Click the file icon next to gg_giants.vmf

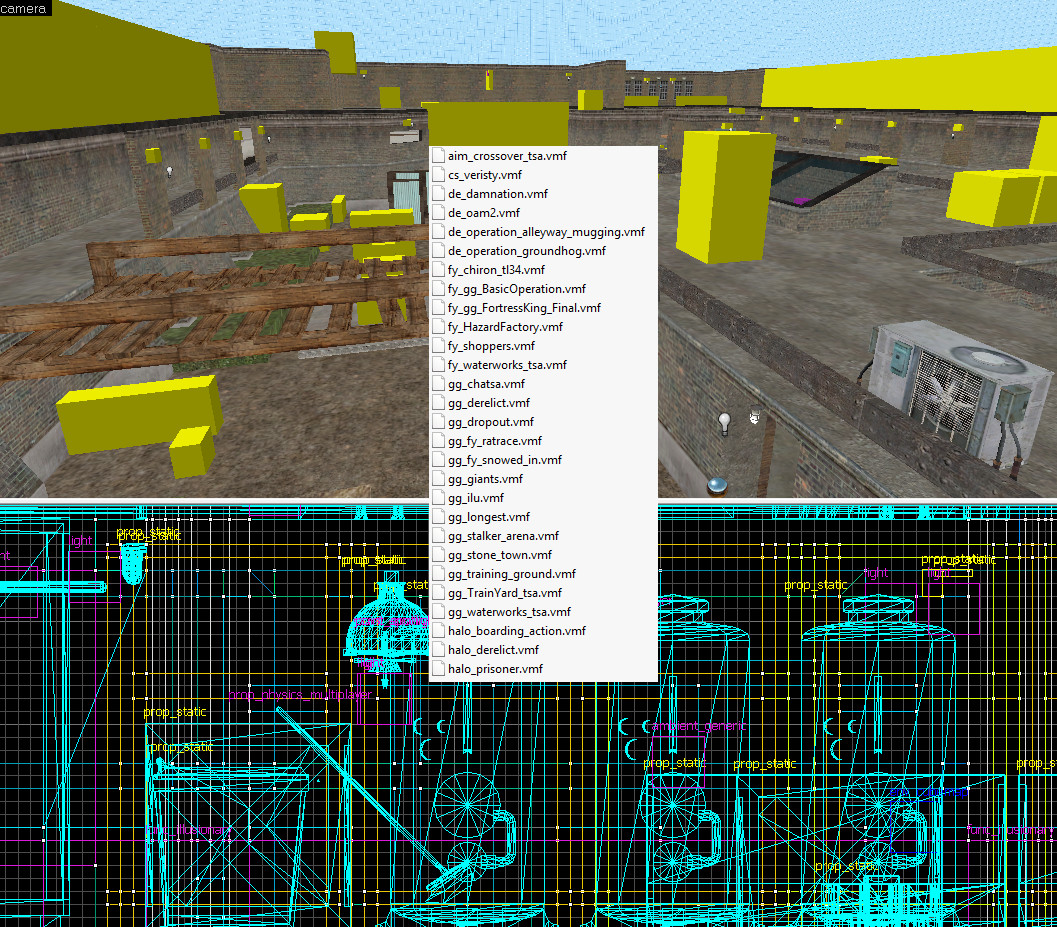point(437,478)
